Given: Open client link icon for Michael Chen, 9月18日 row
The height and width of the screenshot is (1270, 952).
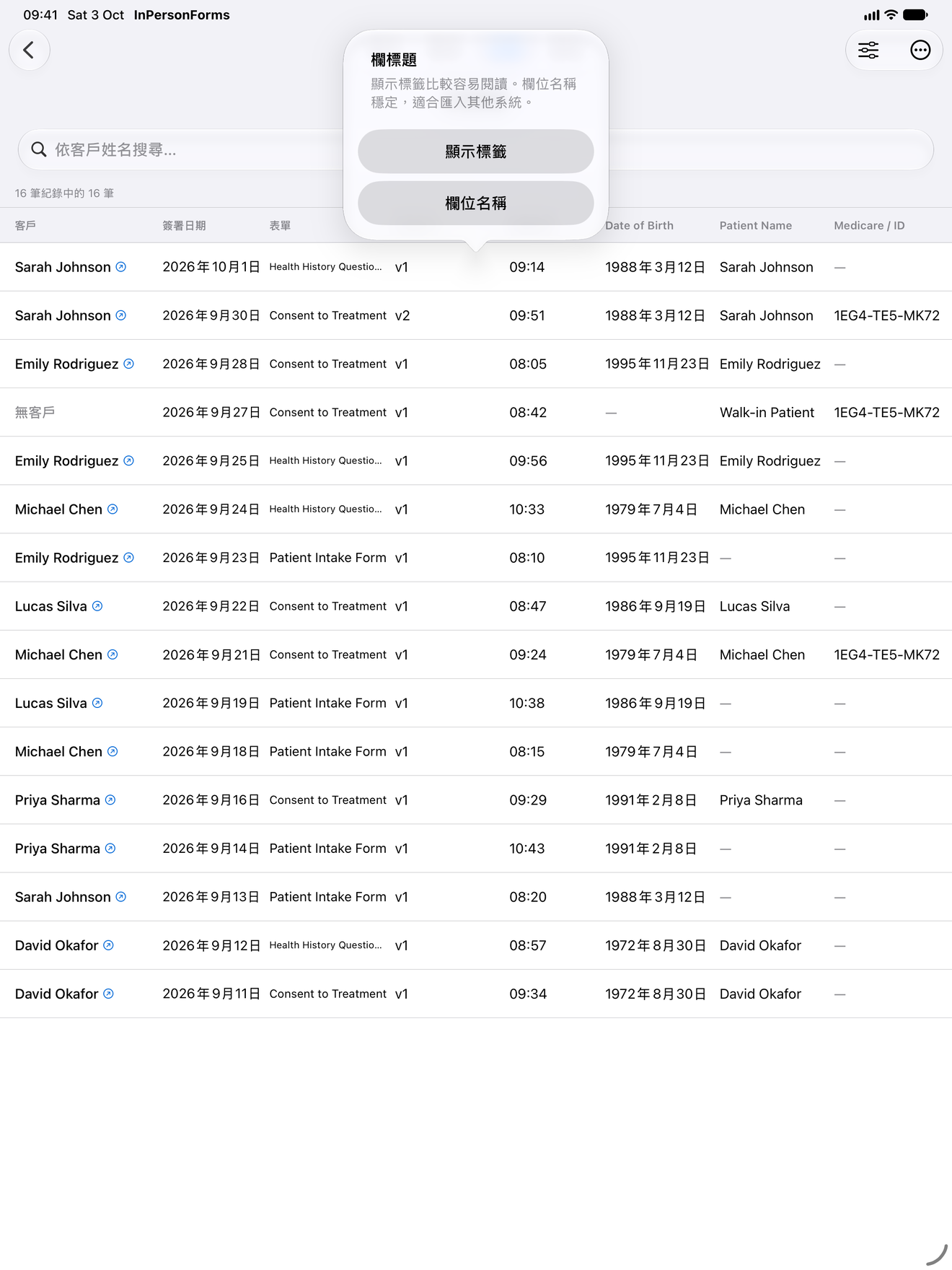Looking at the screenshot, I should tap(113, 751).
